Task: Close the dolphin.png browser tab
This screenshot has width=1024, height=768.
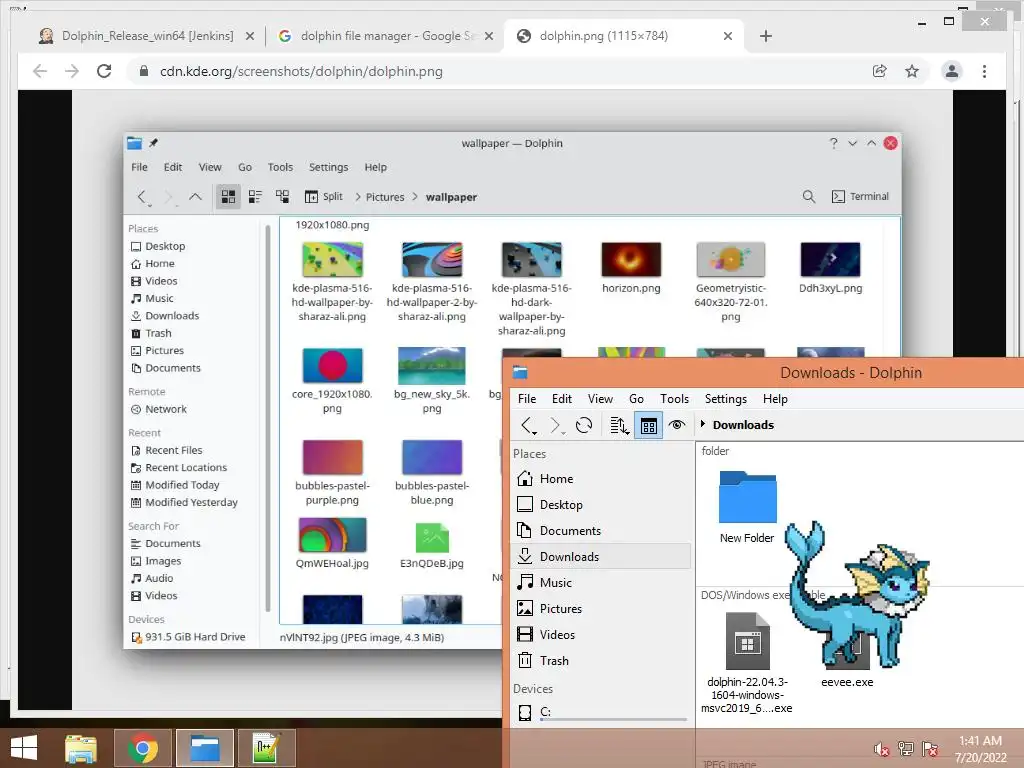Action: point(728,37)
